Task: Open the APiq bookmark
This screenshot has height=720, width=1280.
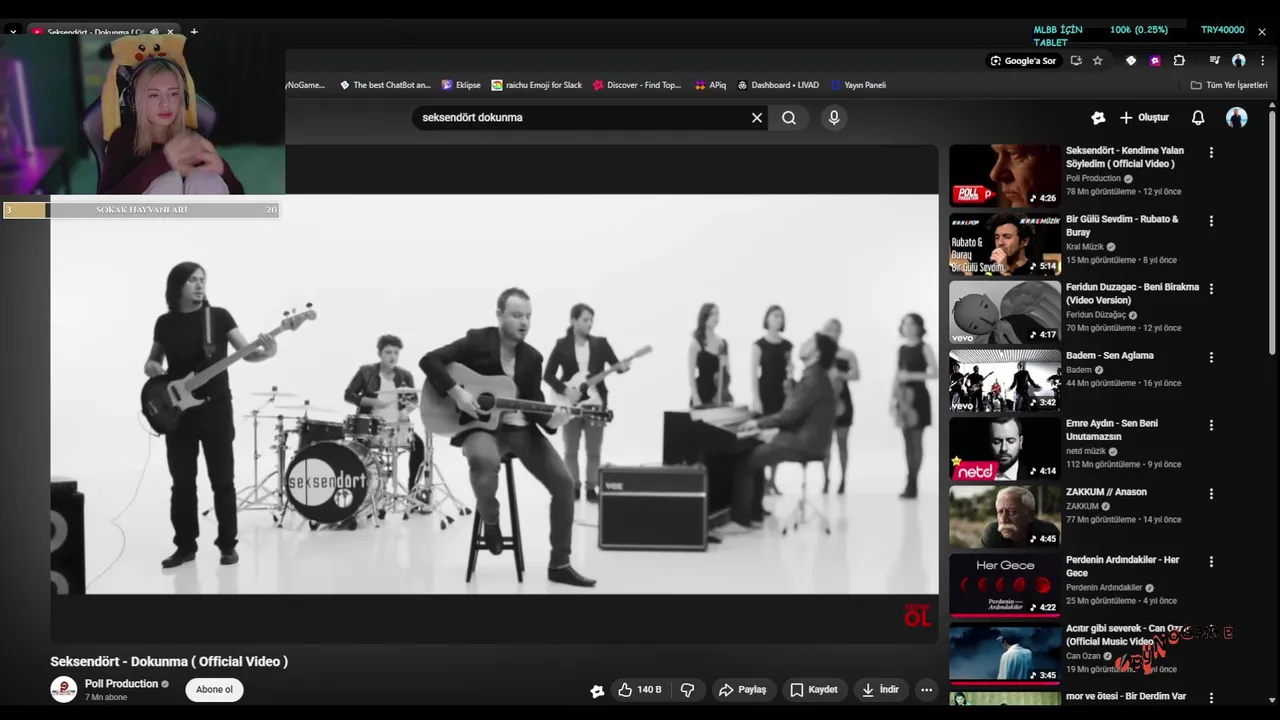Action: (x=711, y=85)
